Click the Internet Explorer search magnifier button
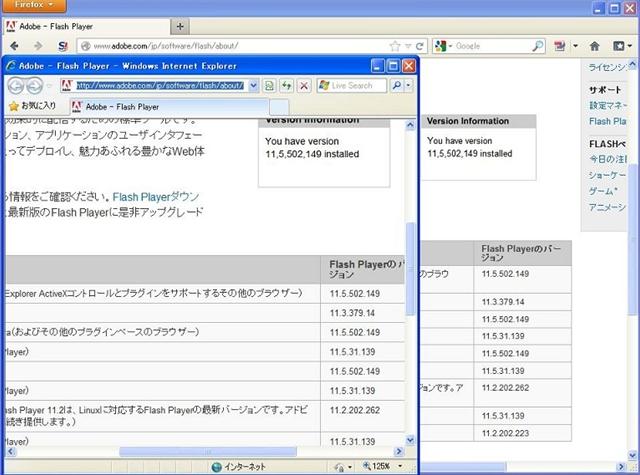The width and height of the screenshot is (640, 475). coord(396,86)
